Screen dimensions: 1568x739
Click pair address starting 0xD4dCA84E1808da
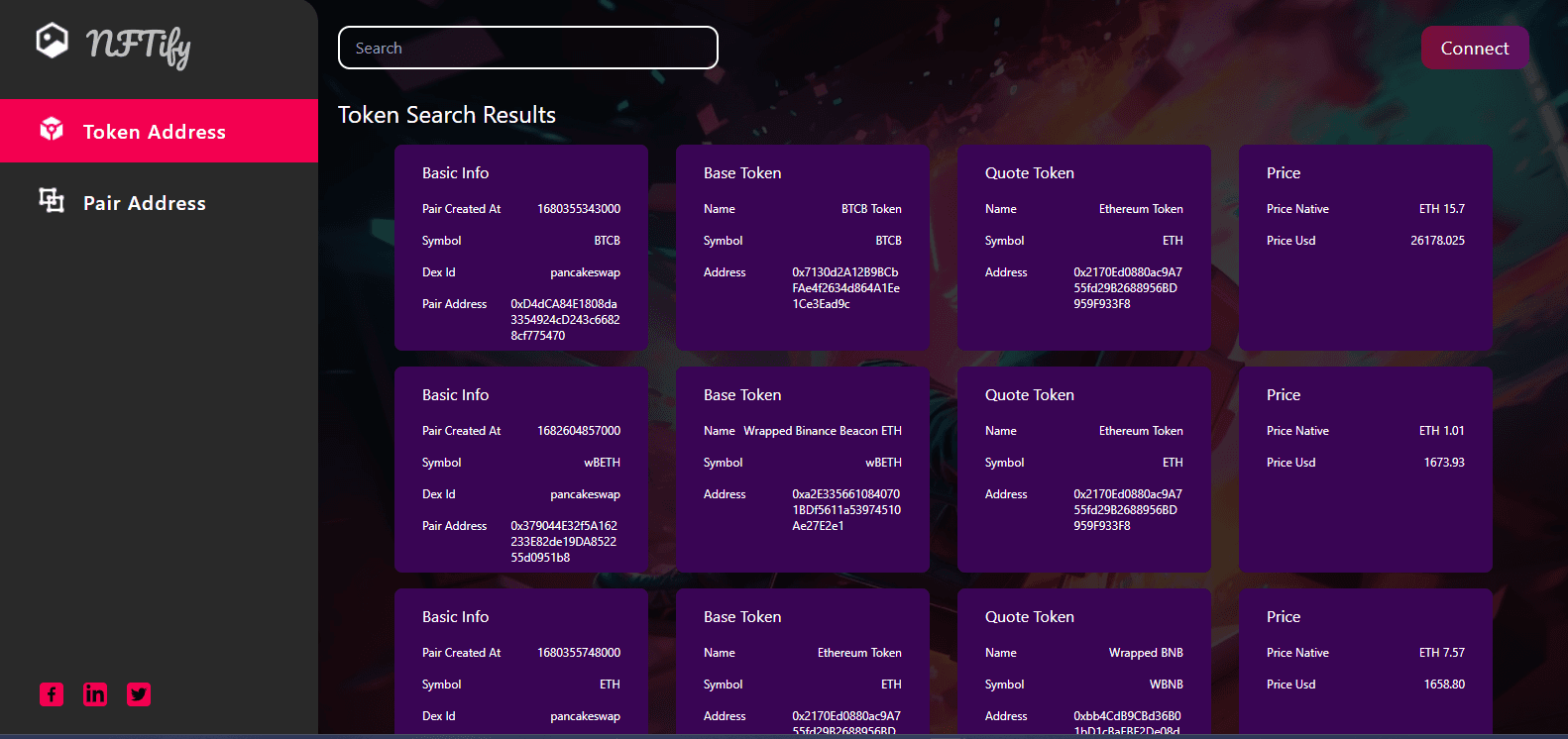[565, 320]
